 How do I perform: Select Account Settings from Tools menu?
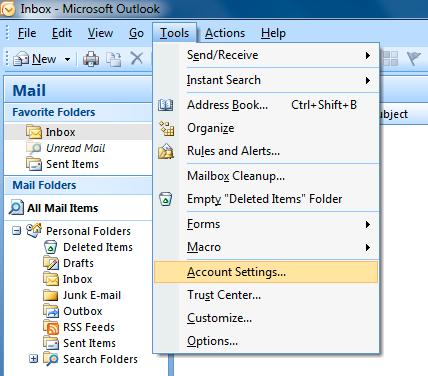pos(266,272)
